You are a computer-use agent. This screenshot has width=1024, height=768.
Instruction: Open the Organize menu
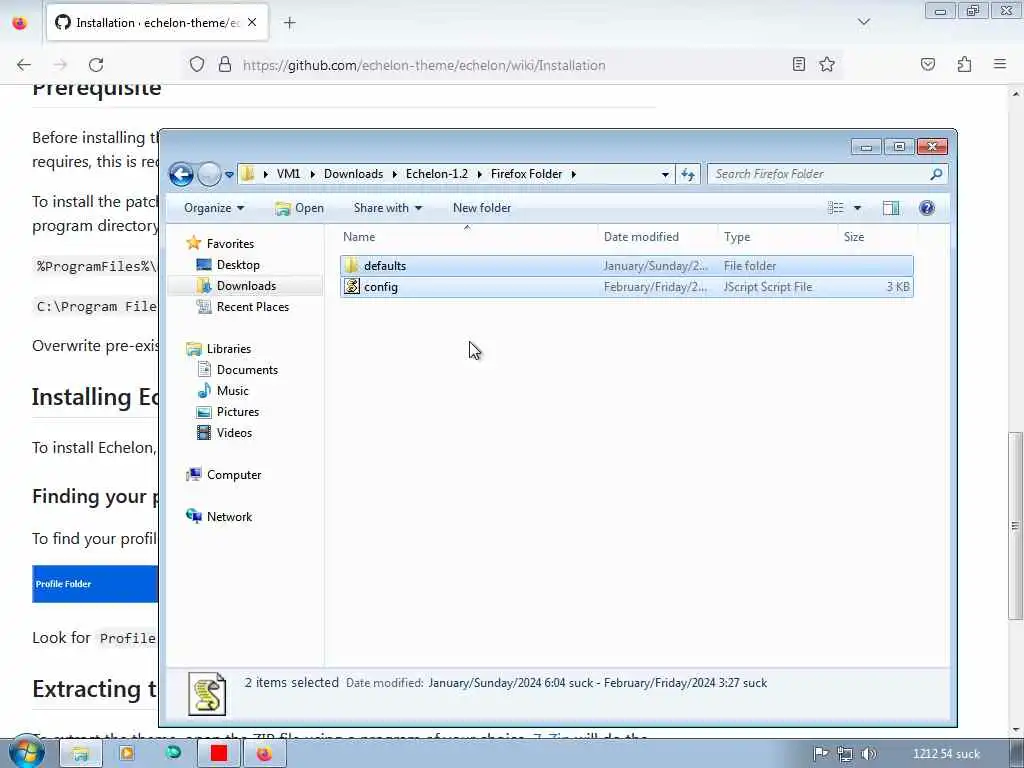[214, 208]
